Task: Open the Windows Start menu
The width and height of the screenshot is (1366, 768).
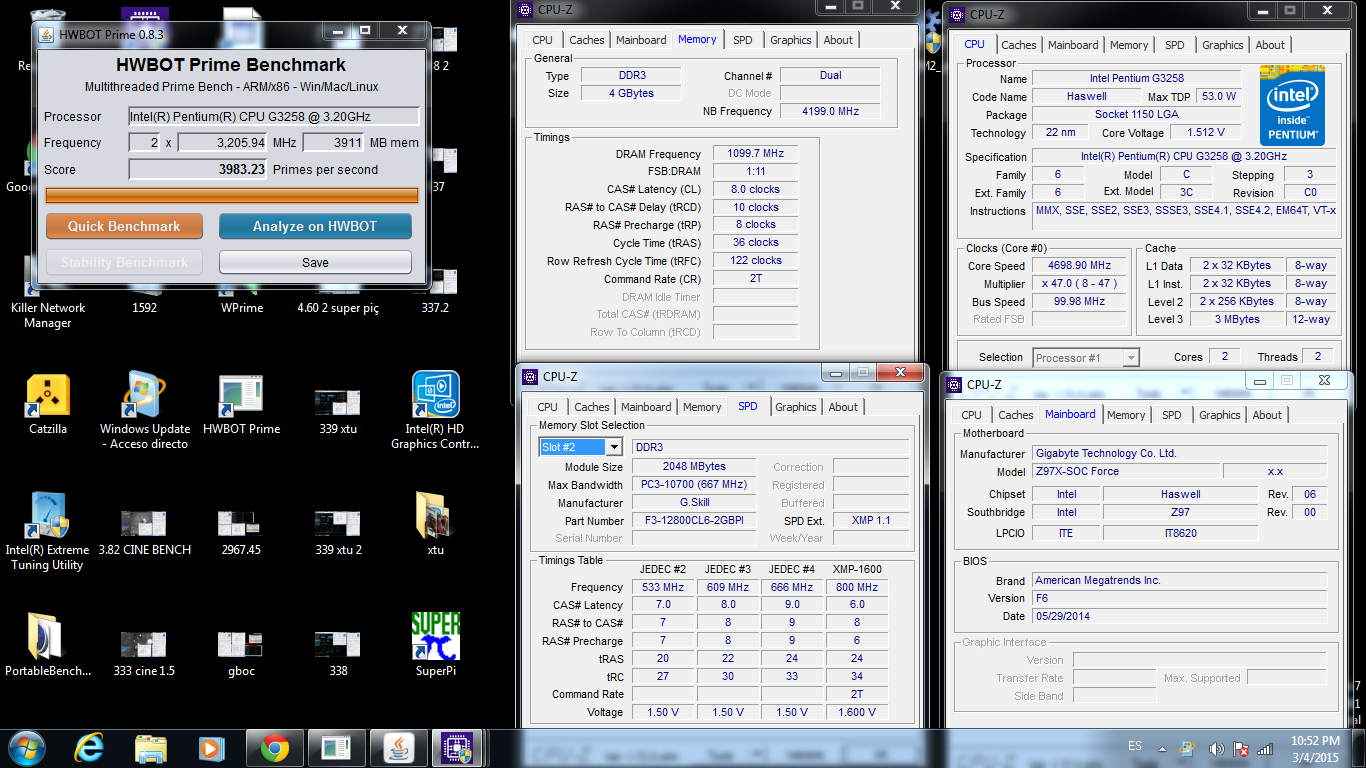Action: pyautogui.click(x=26, y=747)
